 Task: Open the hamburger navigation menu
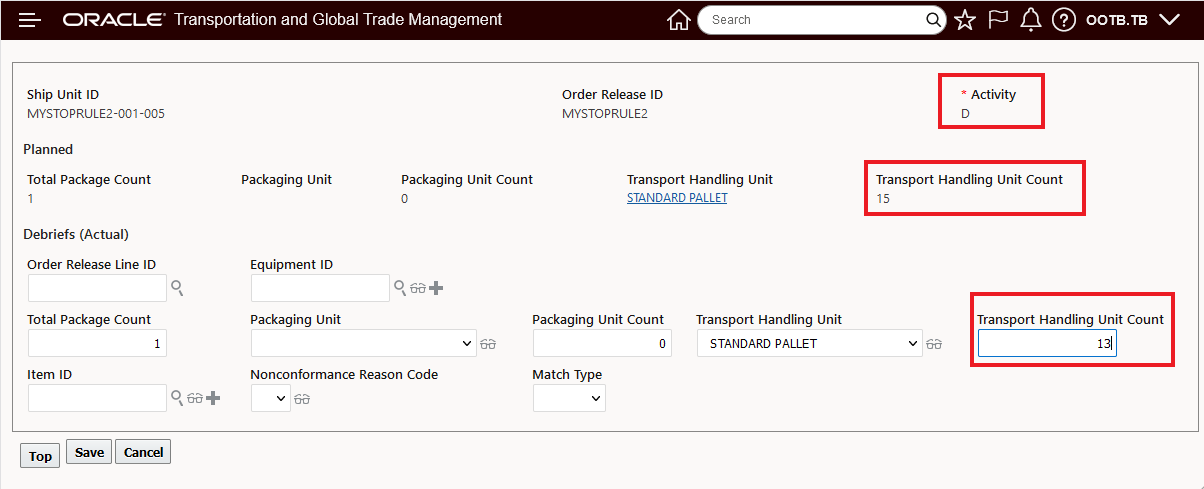[30, 20]
